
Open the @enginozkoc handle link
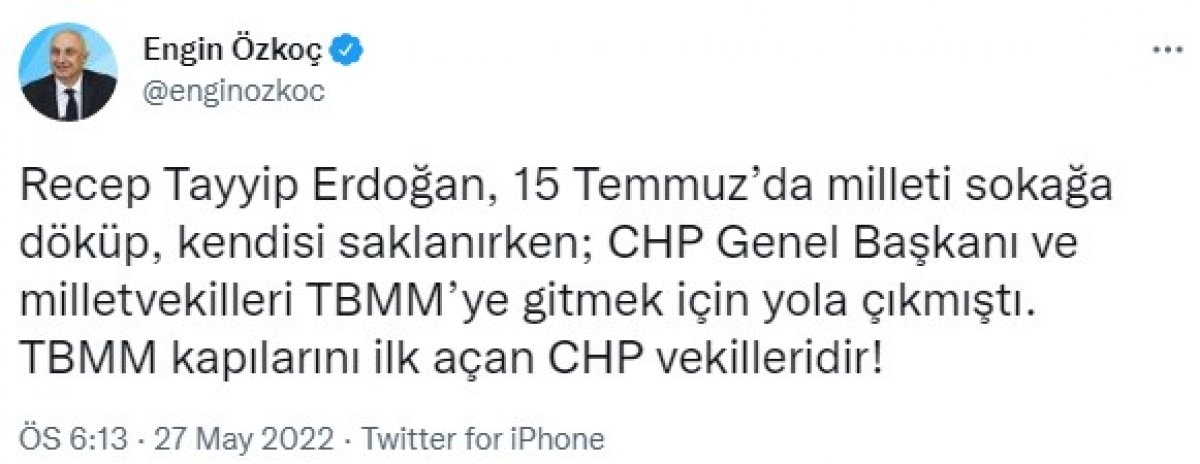click(x=235, y=92)
